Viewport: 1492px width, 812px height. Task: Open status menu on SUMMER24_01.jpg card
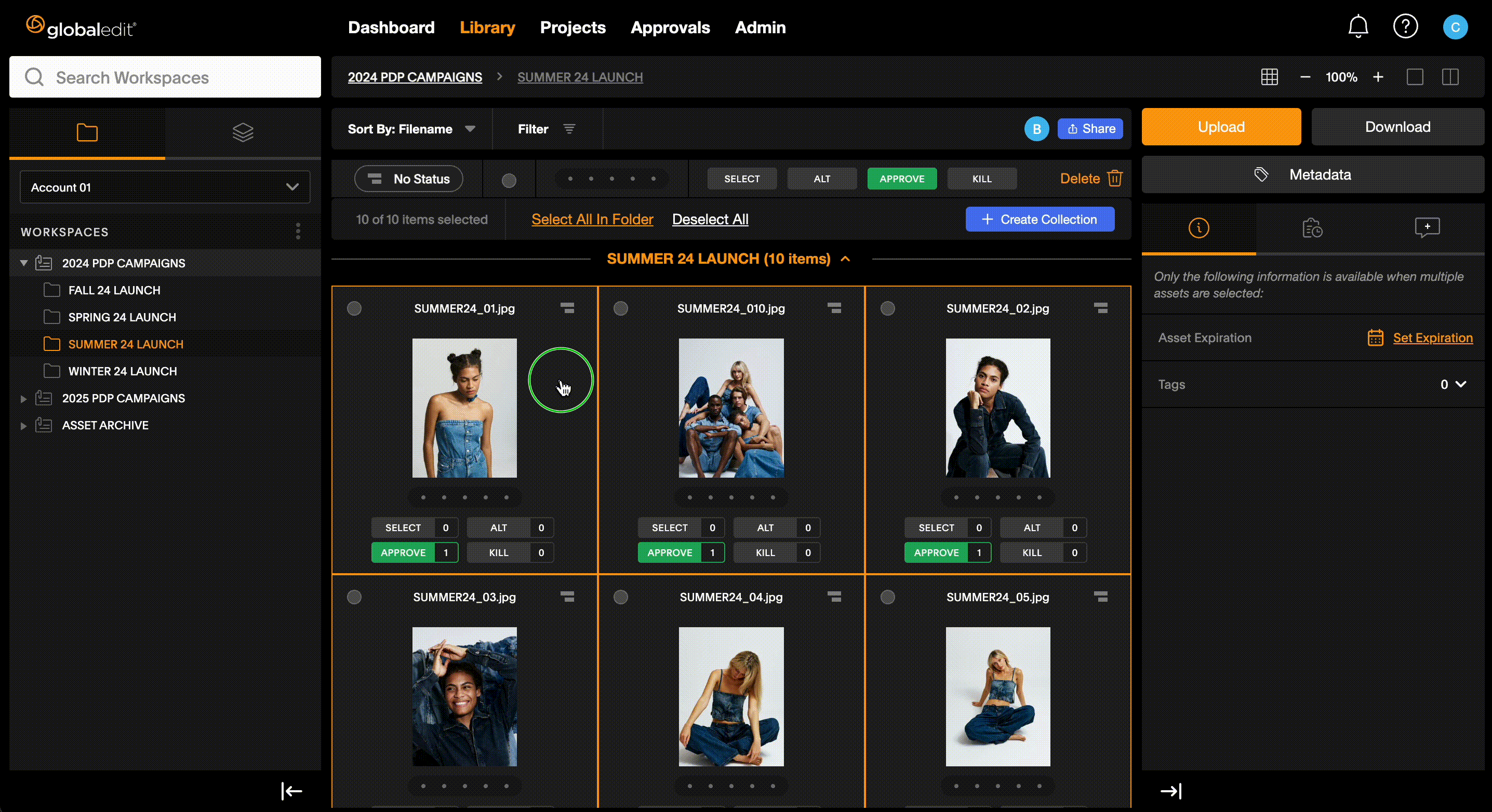point(567,308)
